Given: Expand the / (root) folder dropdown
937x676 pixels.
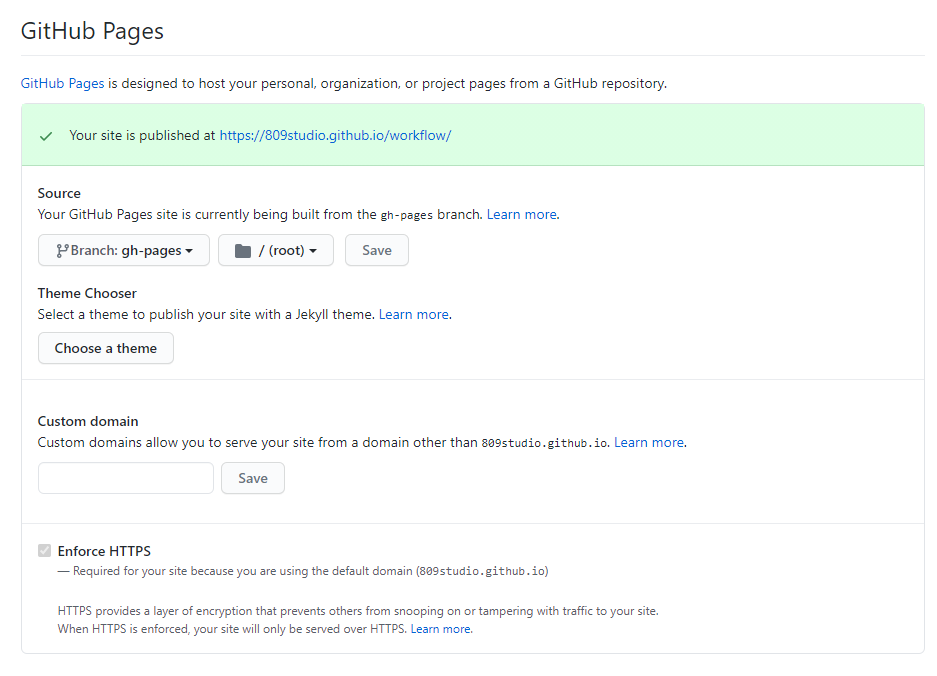Looking at the screenshot, I should point(276,250).
